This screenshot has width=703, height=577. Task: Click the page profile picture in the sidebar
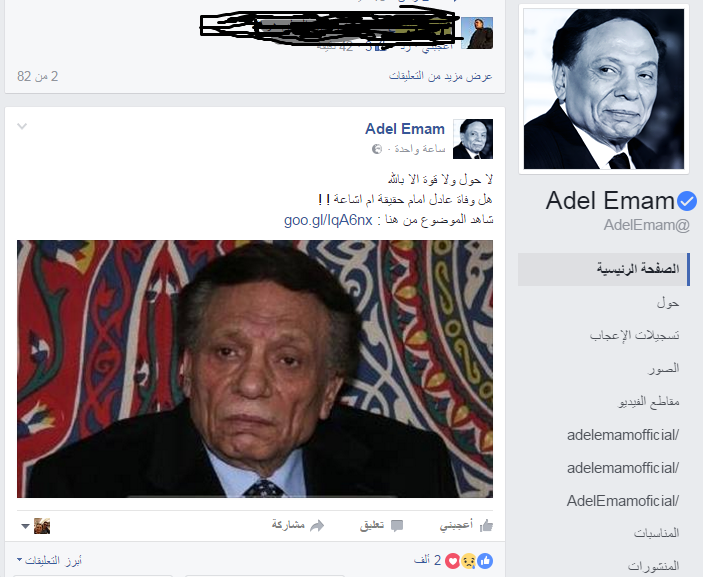pyautogui.click(x=604, y=89)
